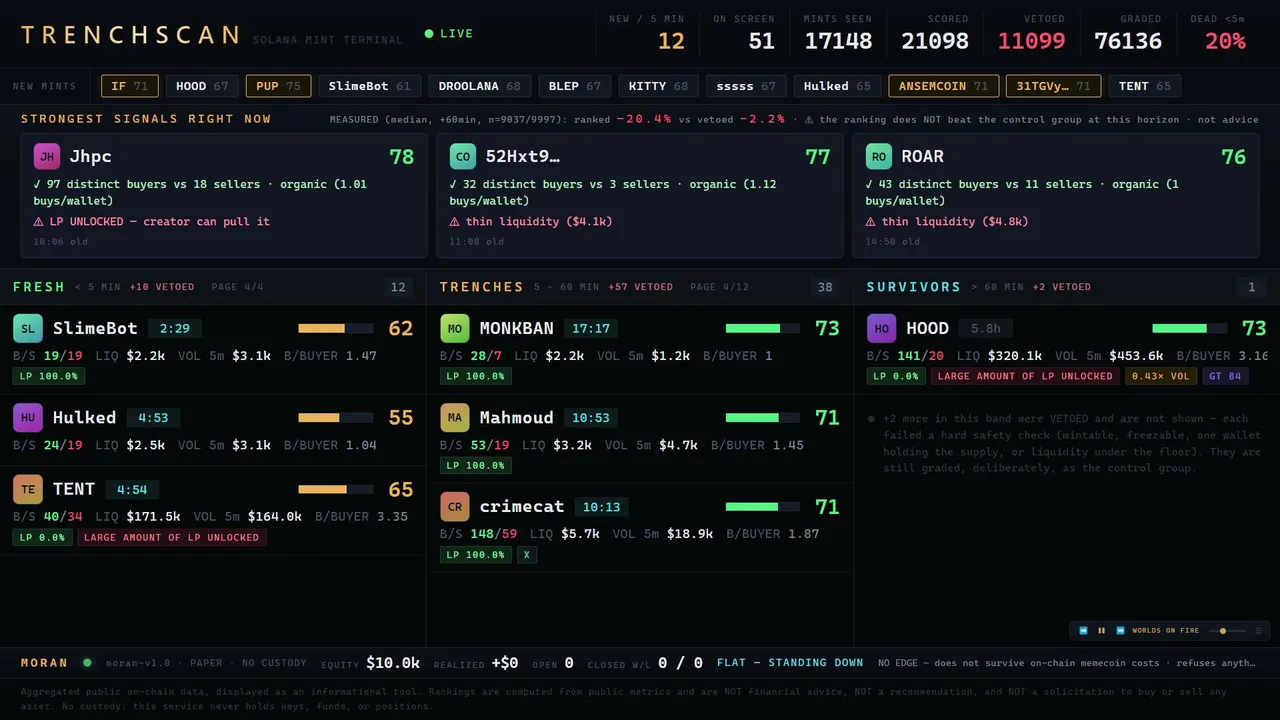The image size is (1280, 720).
Task: Click the GT 84 badge on HOOD
Action: tap(1225, 377)
